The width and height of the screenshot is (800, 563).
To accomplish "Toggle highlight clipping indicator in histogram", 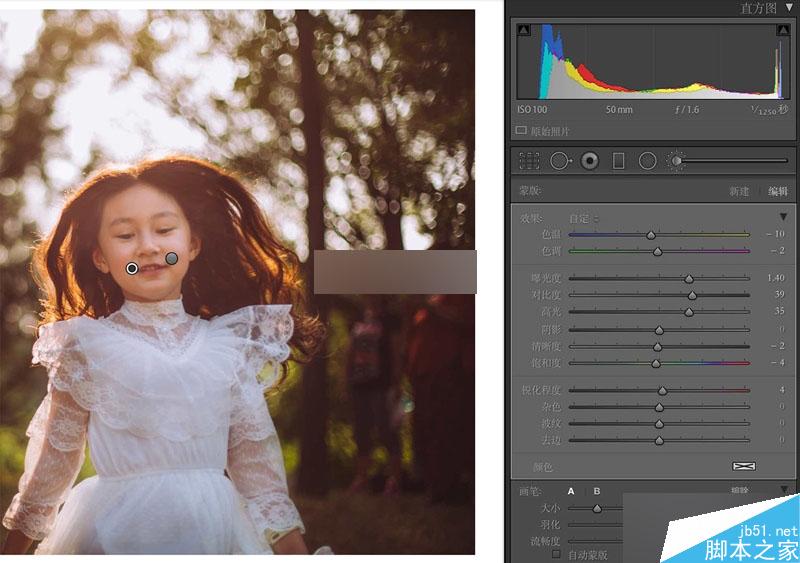I will point(783,30).
